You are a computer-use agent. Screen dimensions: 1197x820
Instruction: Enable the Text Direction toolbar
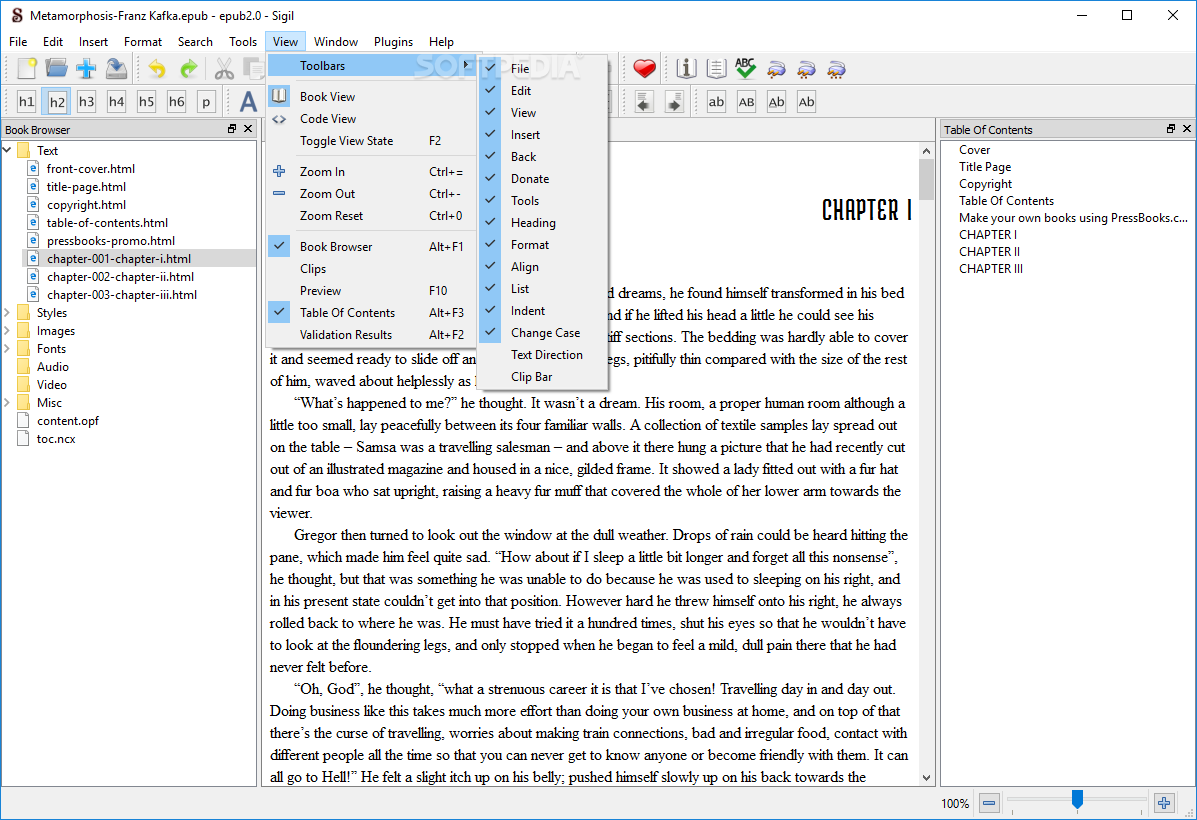[x=544, y=355]
